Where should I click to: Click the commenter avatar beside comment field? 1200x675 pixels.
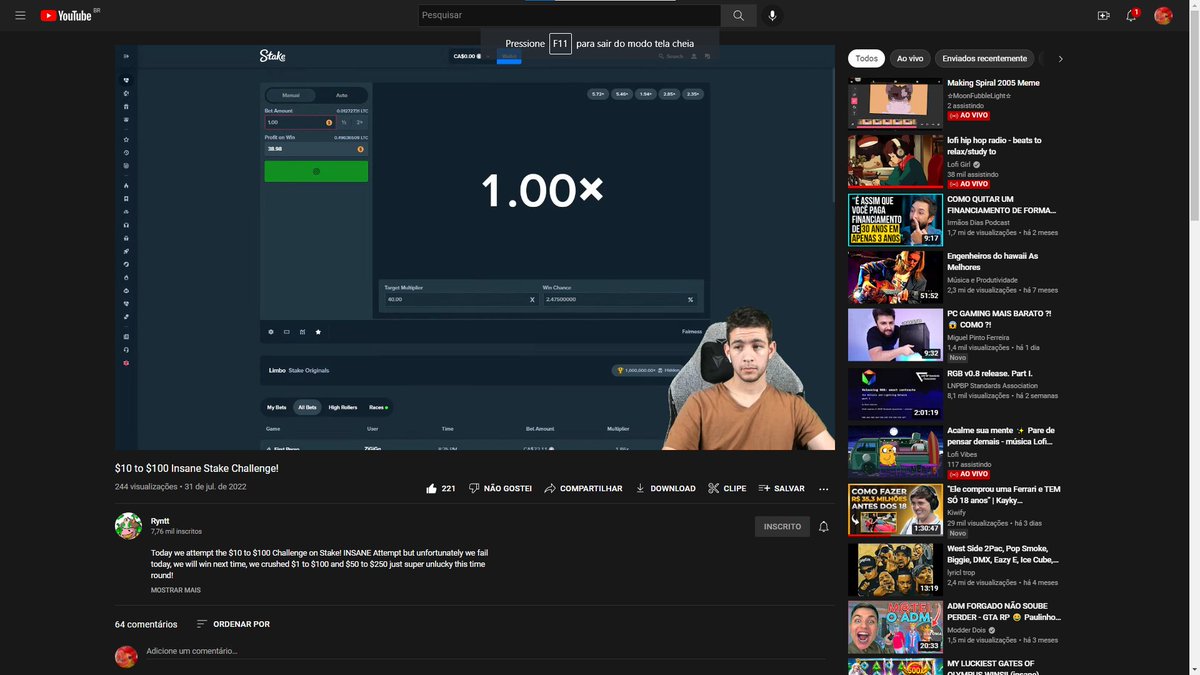(x=126, y=657)
